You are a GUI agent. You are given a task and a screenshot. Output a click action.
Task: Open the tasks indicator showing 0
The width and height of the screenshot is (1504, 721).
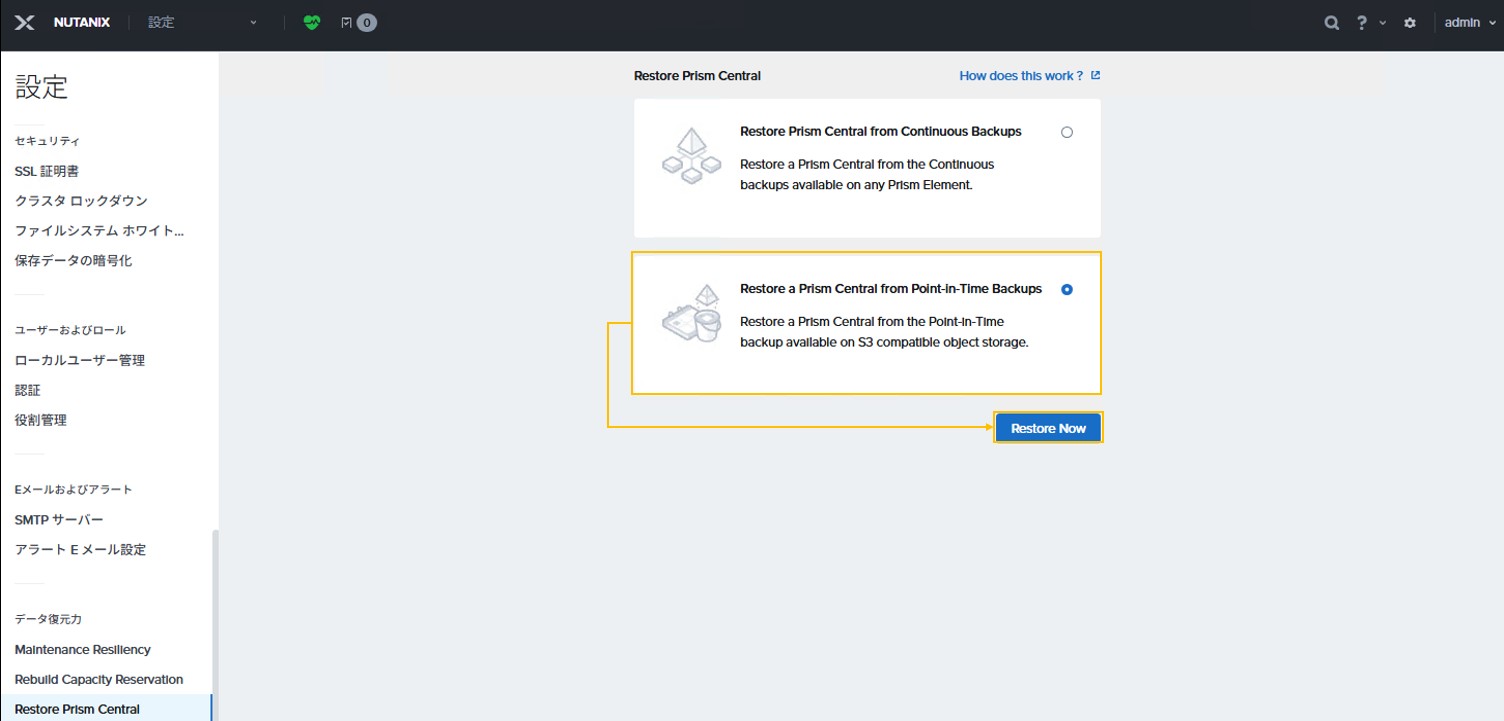(x=359, y=22)
